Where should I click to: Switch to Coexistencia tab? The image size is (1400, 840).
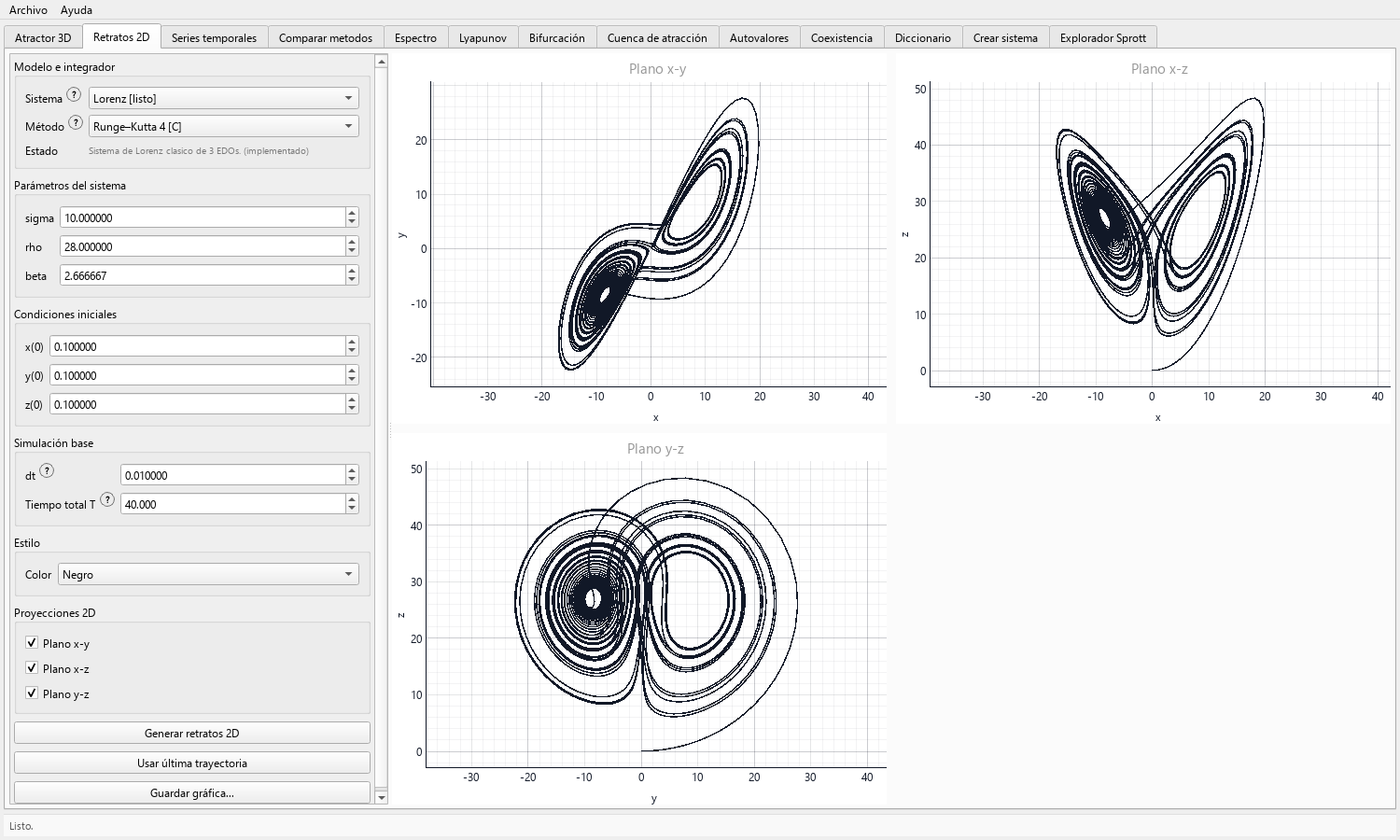[x=842, y=37]
